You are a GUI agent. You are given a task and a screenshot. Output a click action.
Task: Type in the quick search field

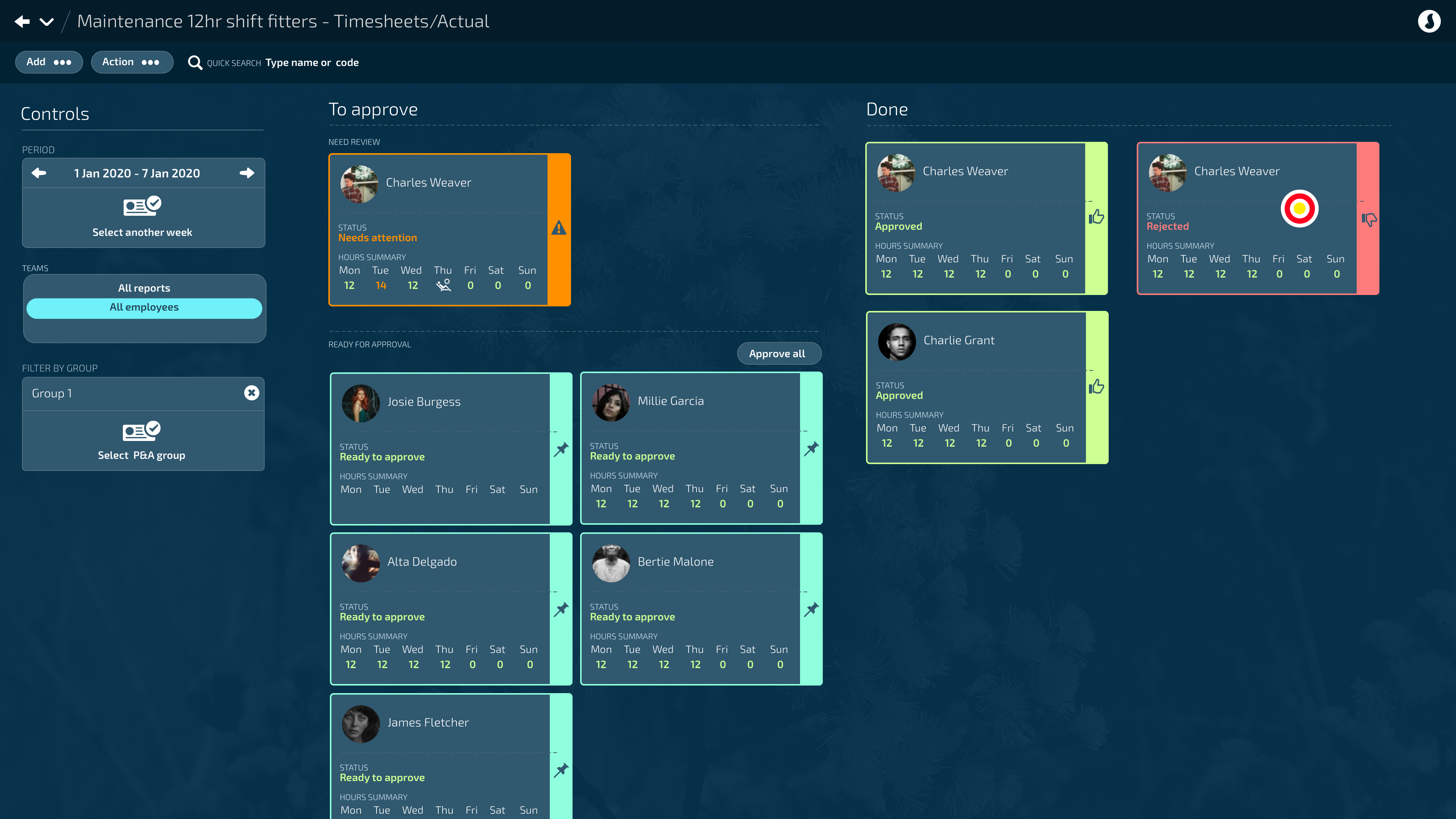pyautogui.click(x=311, y=63)
